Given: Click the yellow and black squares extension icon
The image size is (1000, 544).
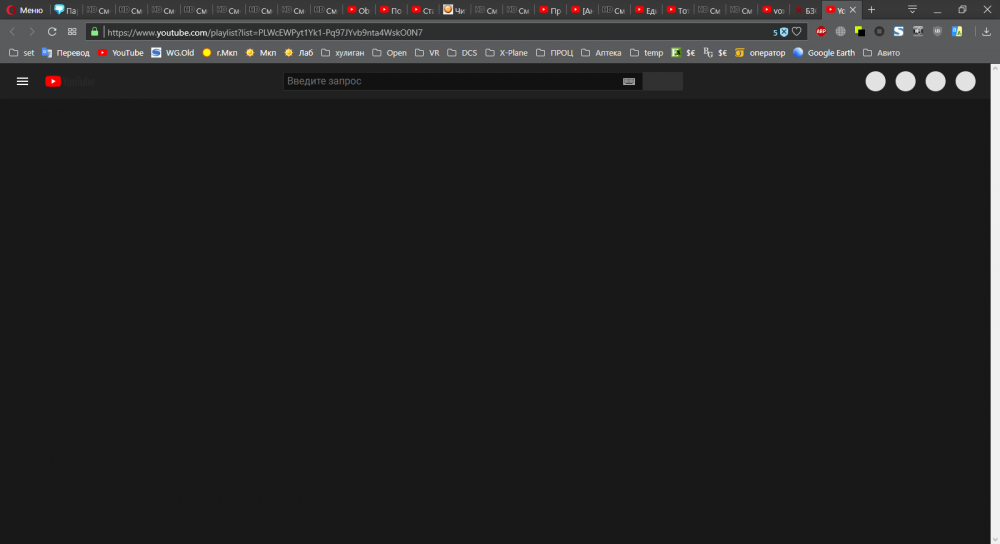Looking at the screenshot, I should pos(860,31).
